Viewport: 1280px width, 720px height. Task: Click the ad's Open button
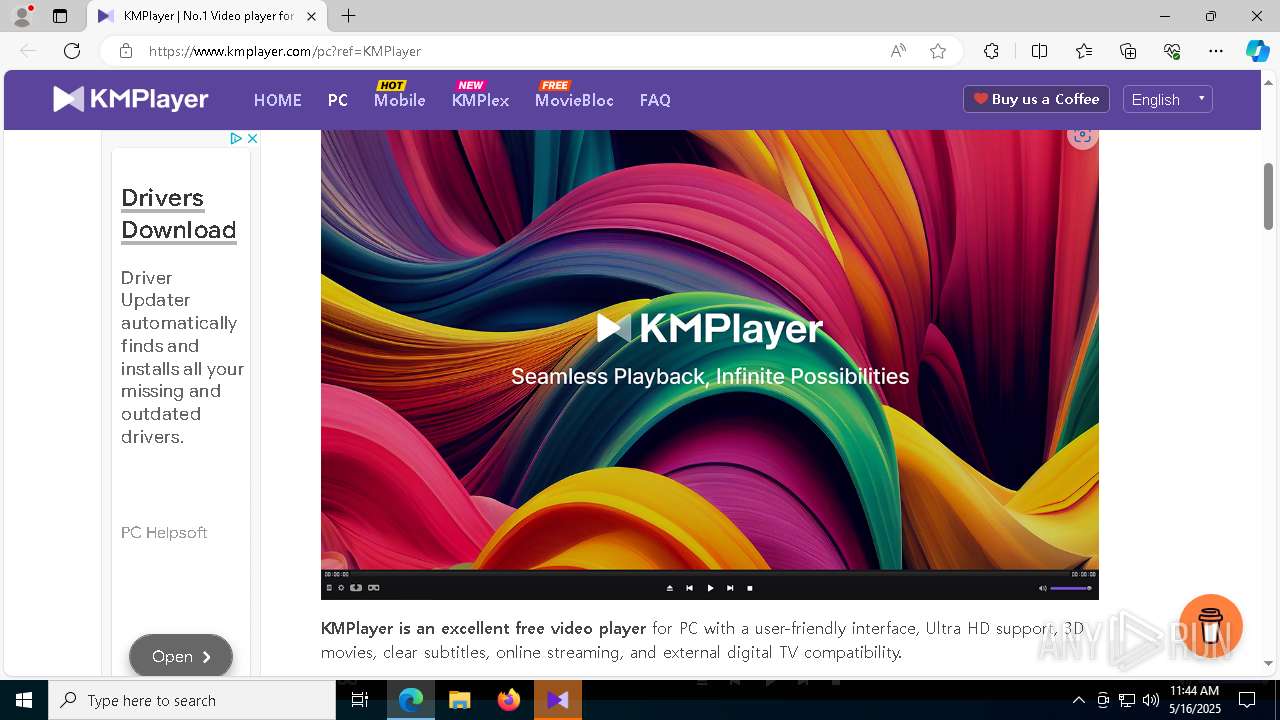181,656
